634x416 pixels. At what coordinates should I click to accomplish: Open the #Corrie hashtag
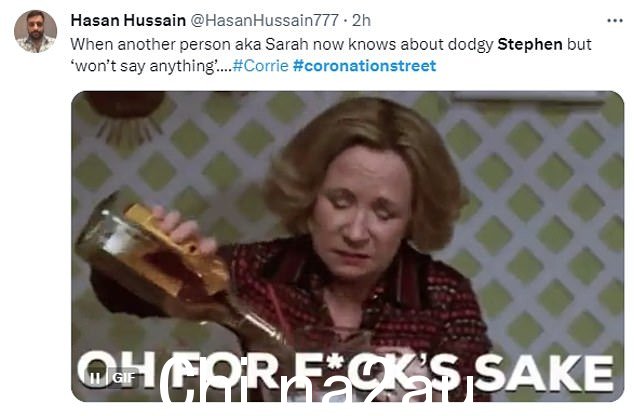click(261, 65)
